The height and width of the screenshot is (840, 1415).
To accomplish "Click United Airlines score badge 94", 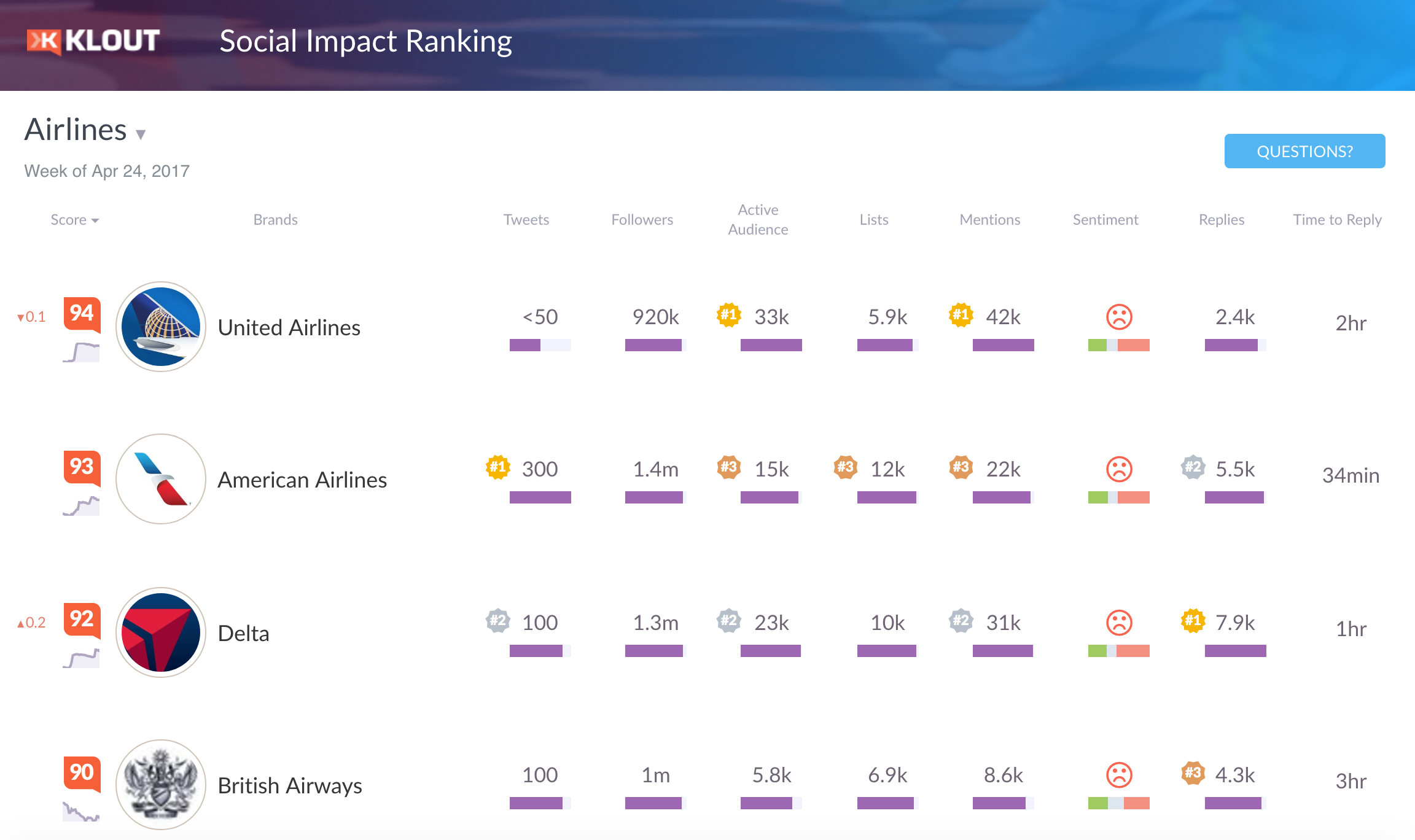I will 82,314.
